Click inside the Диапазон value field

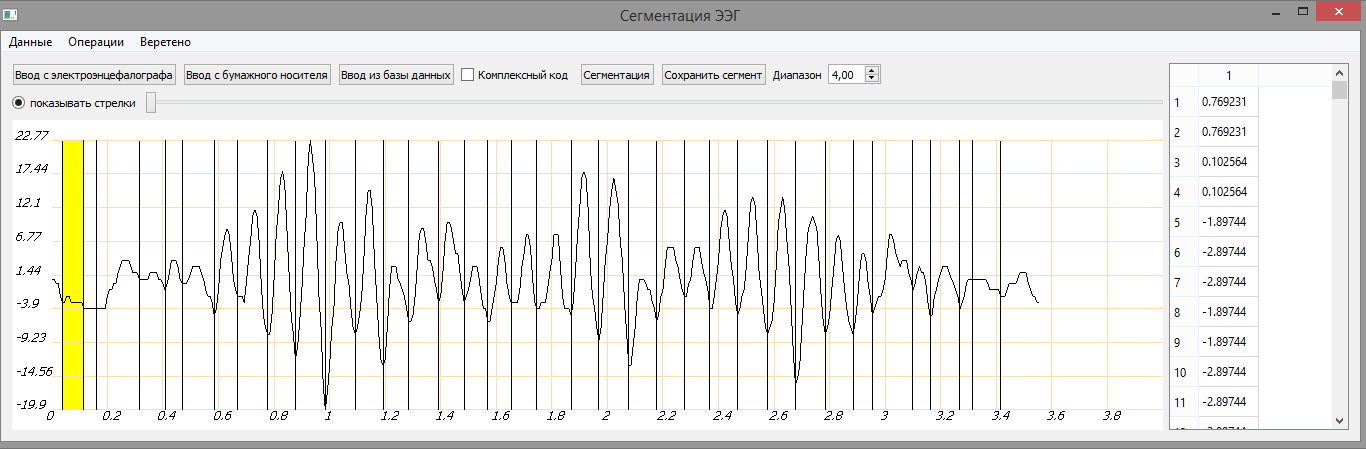tap(846, 75)
